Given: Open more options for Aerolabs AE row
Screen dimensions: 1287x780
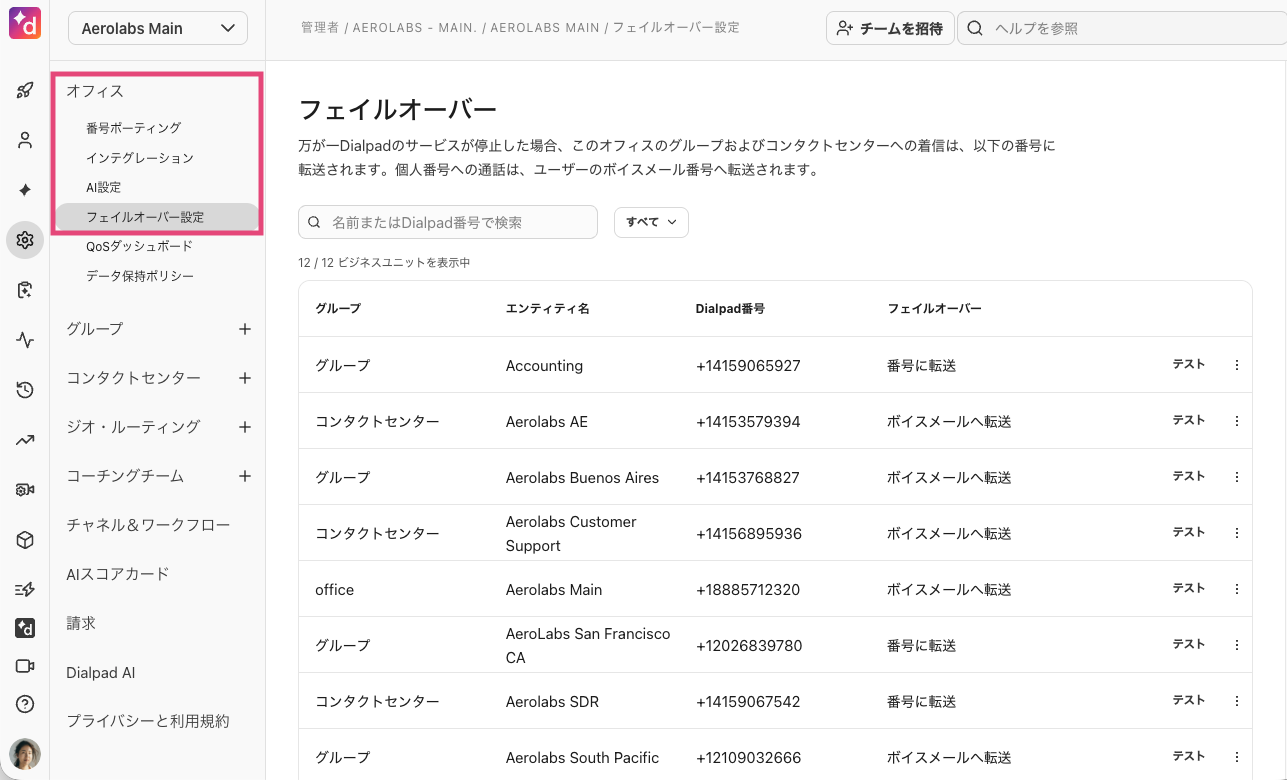Looking at the screenshot, I should [1236, 421].
